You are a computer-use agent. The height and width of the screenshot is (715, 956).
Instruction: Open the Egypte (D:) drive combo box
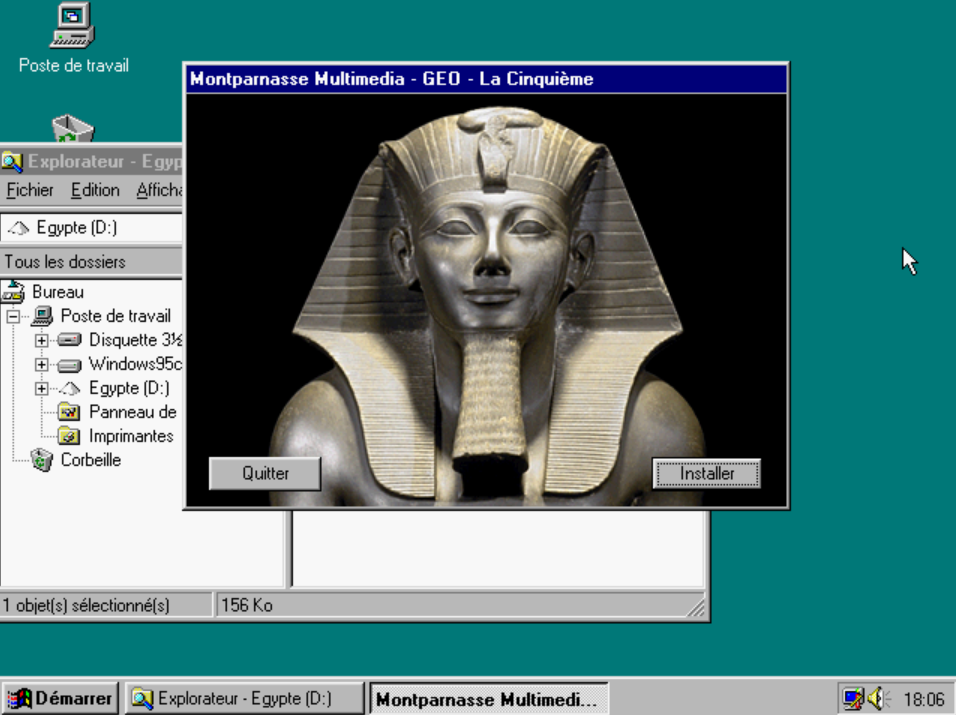pos(91,228)
